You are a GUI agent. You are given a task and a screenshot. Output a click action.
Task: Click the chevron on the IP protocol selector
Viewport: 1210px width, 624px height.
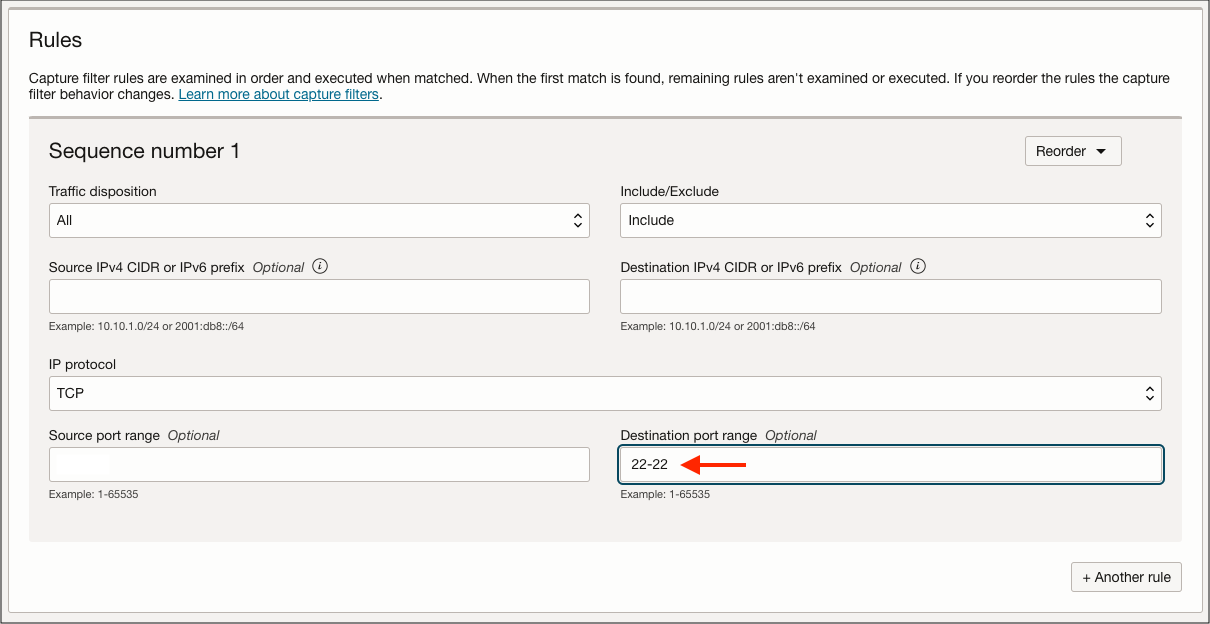(x=1148, y=393)
